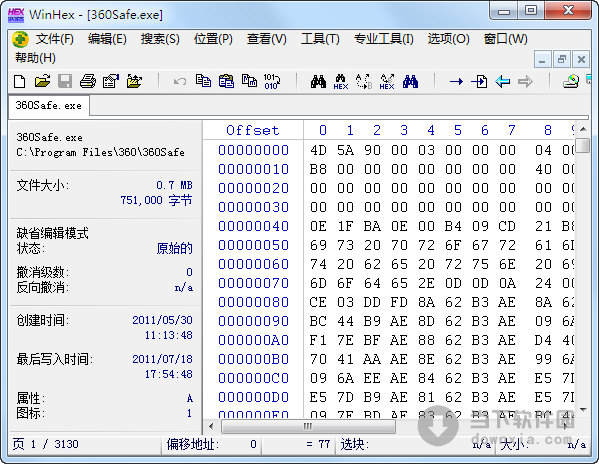Screen dimensions: 599x464
Task: Open the 编辑(E) menu
Action: click(x=107, y=39)
